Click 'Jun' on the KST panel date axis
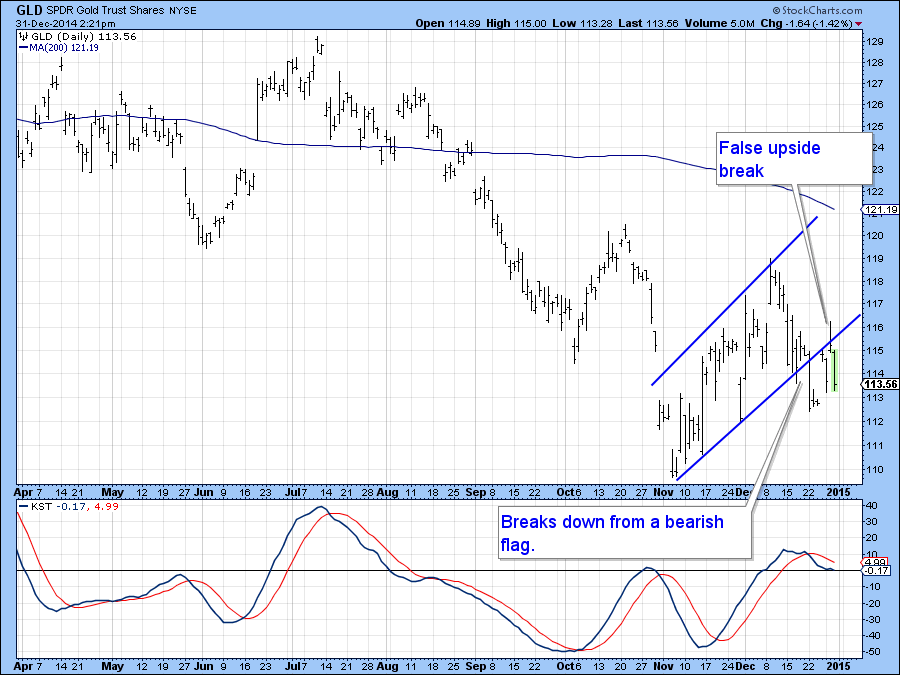The height and width of the screenshot is (675, 900). click(204, 666)
